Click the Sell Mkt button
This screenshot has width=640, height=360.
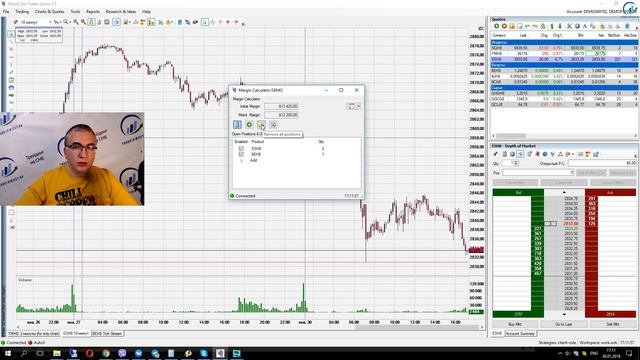[x=613, y=324]
